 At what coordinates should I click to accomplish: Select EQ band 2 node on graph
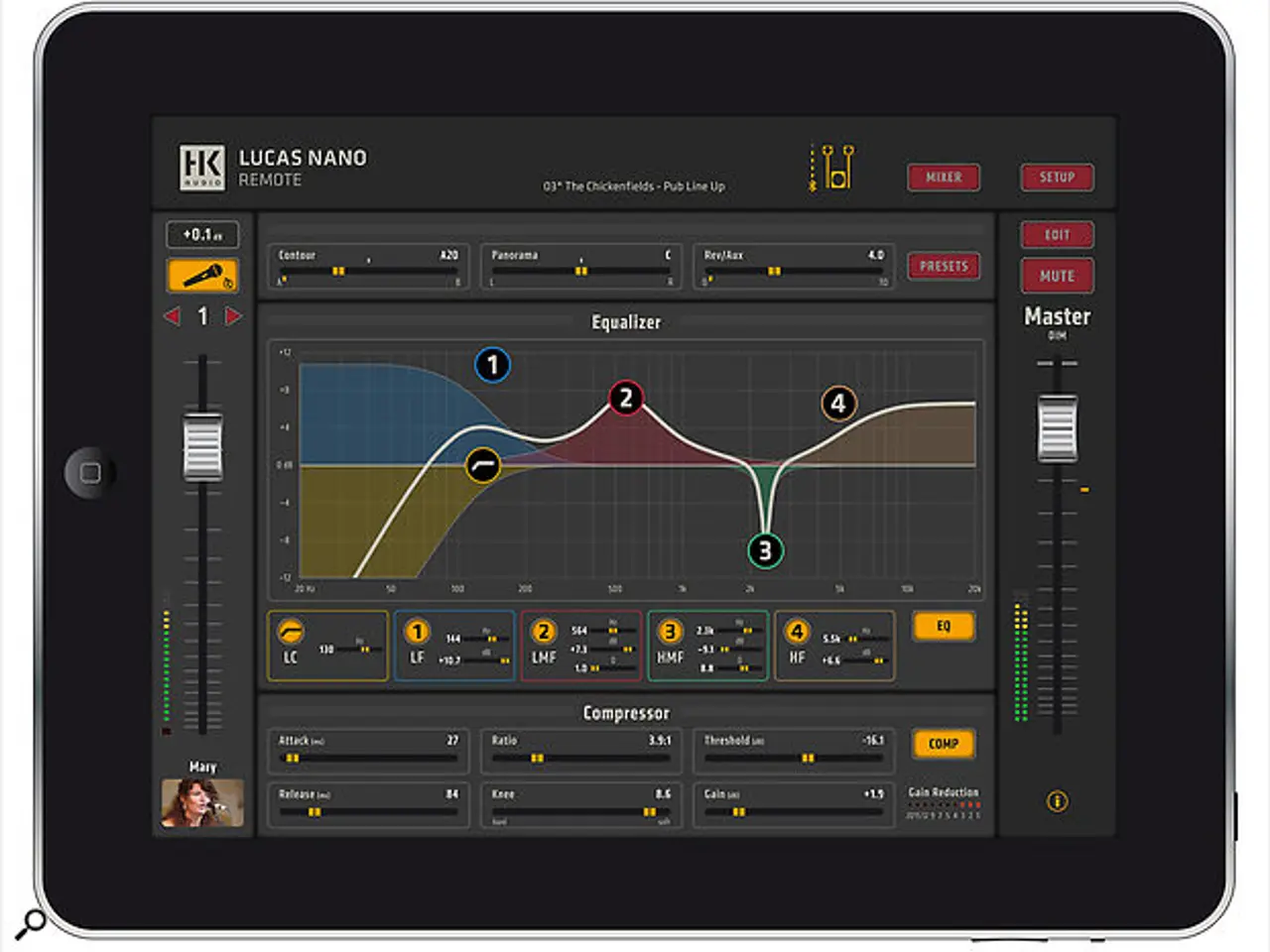point(625,399)
